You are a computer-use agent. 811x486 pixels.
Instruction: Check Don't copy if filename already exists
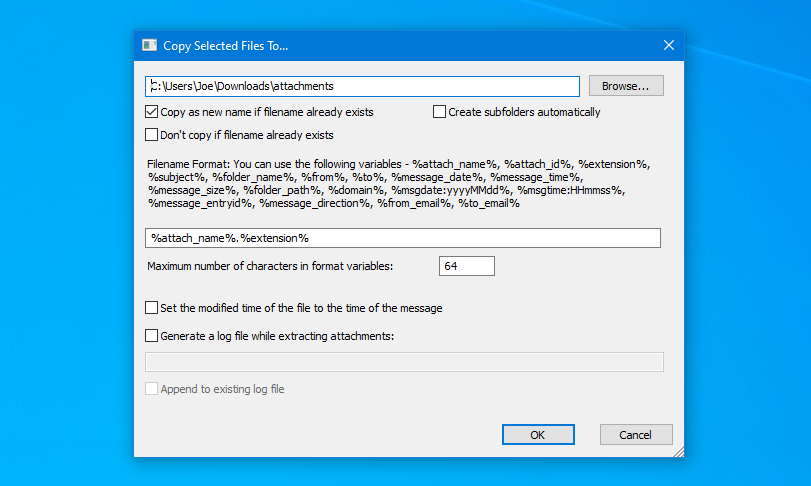coord(152,135)
